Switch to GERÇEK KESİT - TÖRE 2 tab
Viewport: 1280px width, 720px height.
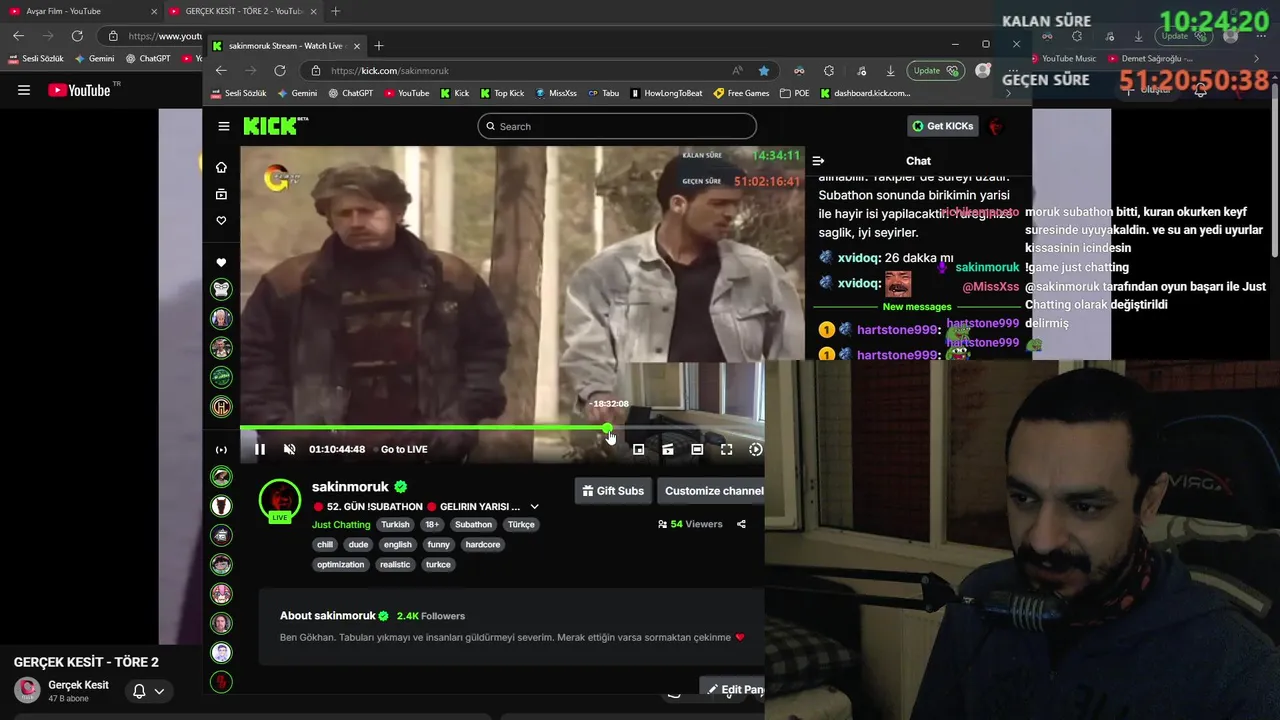[243, 11]
